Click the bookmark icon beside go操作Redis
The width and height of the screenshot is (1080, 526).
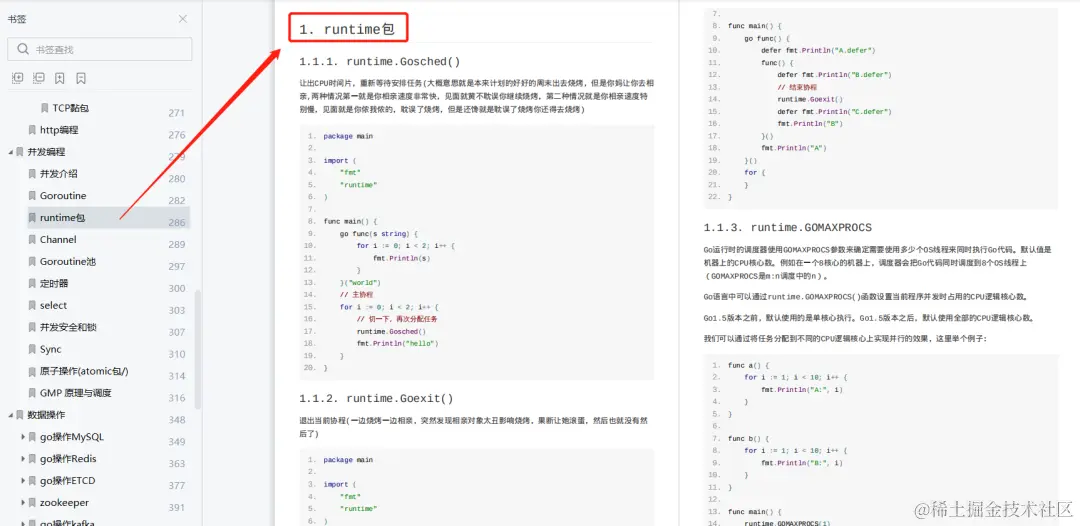coord(32,459)
